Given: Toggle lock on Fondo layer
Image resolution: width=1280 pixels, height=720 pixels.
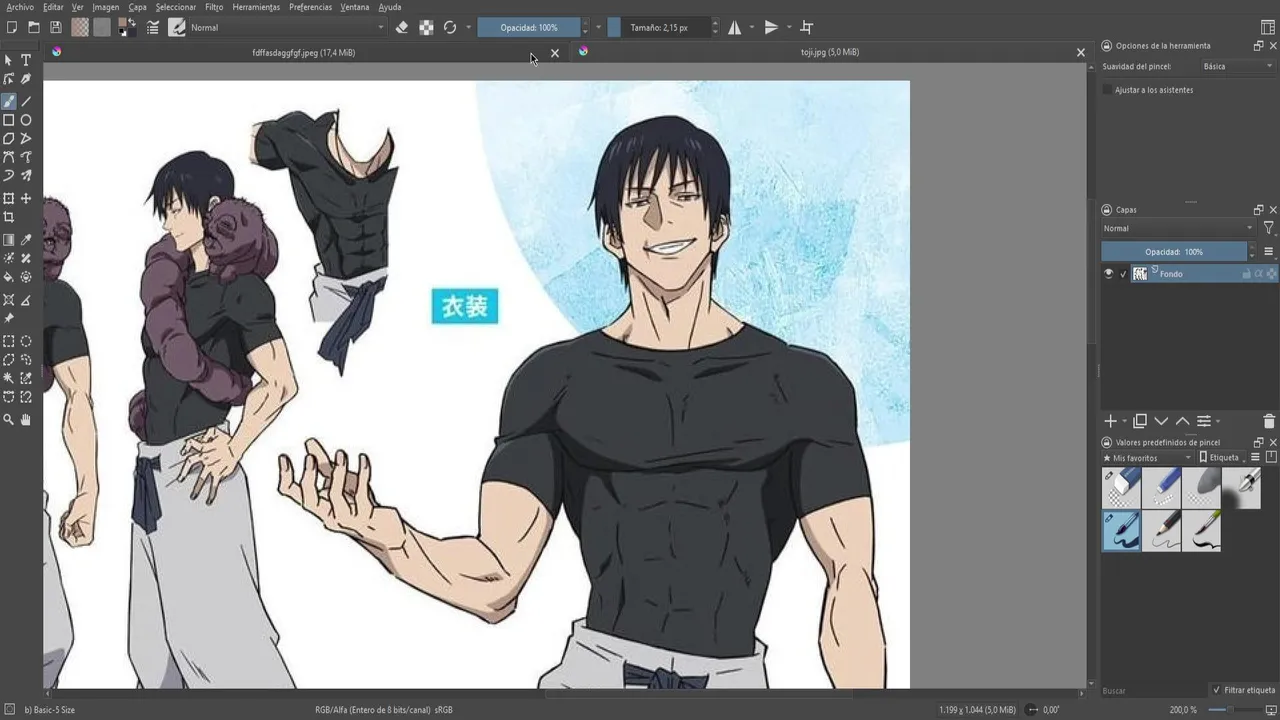Looking at the screenshot, I should click(1246, 273).
